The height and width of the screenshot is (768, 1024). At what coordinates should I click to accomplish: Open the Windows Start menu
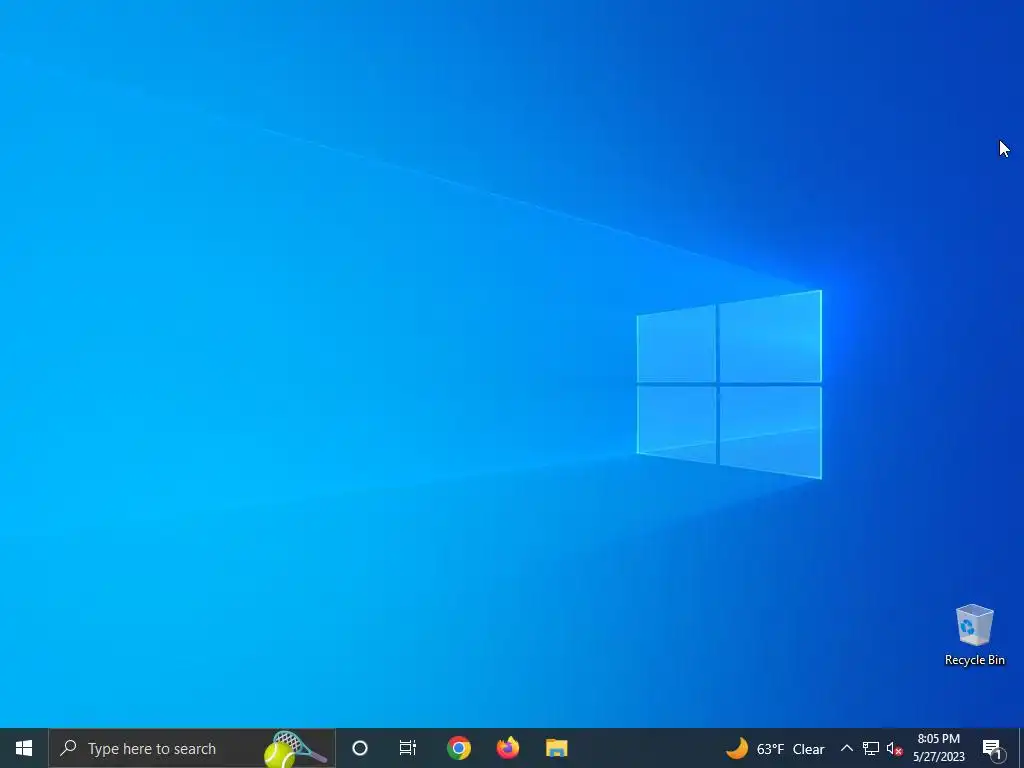tap(24, 748)
